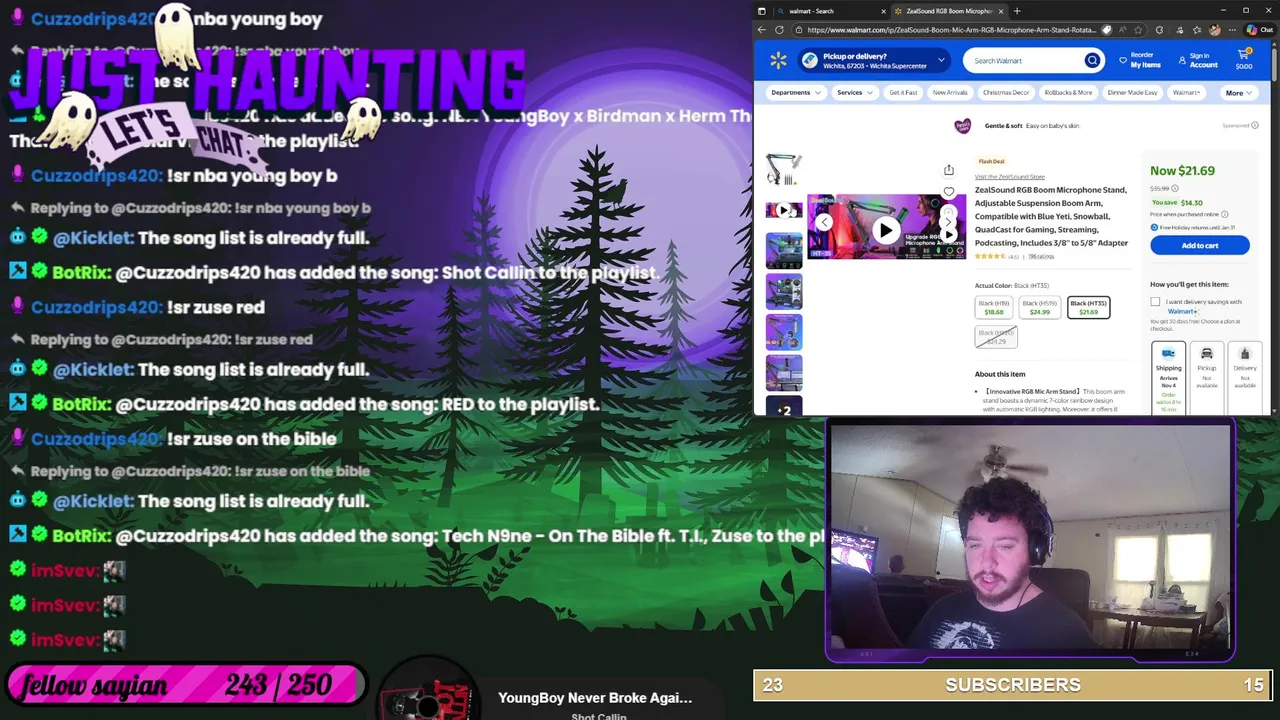1280x720 pixels.
Task: Select Black (HT35) $21.69 color option
Action: coord(1088,308)
